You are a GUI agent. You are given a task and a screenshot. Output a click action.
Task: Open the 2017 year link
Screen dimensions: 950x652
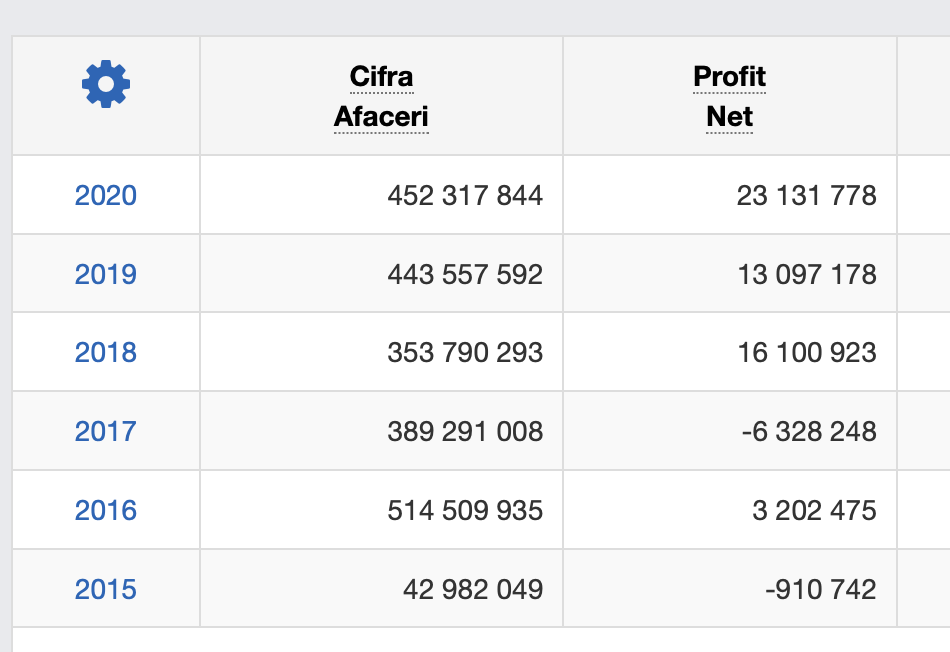tap(106, 431)
